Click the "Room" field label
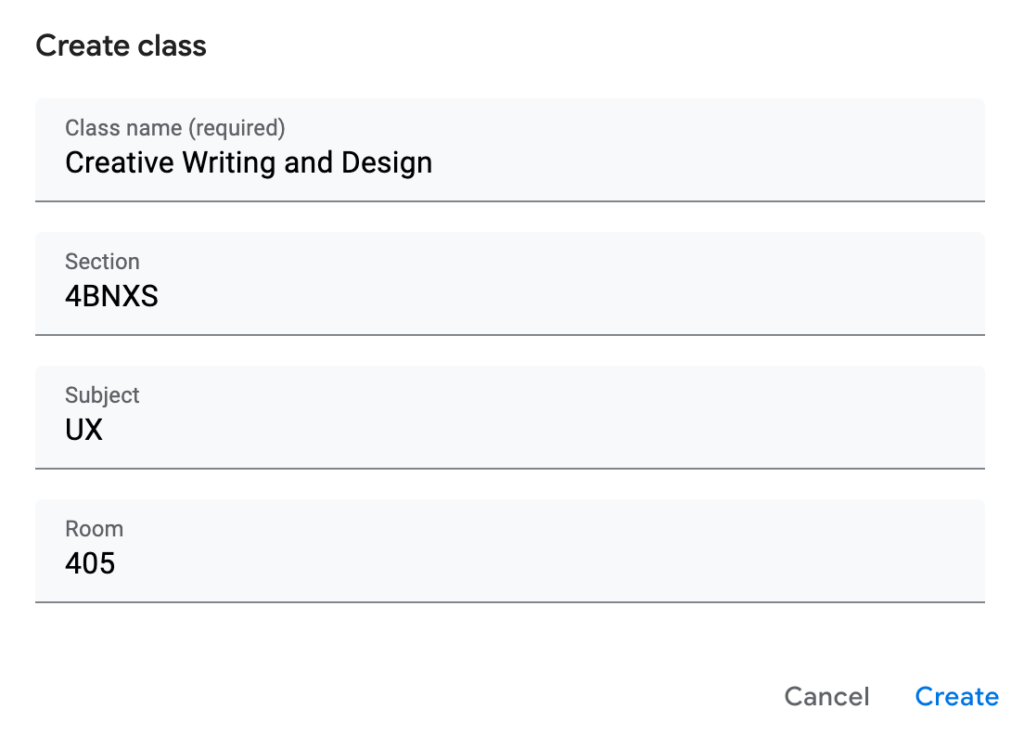This screenshot has height=735, width=1024. tap(94, 529)
